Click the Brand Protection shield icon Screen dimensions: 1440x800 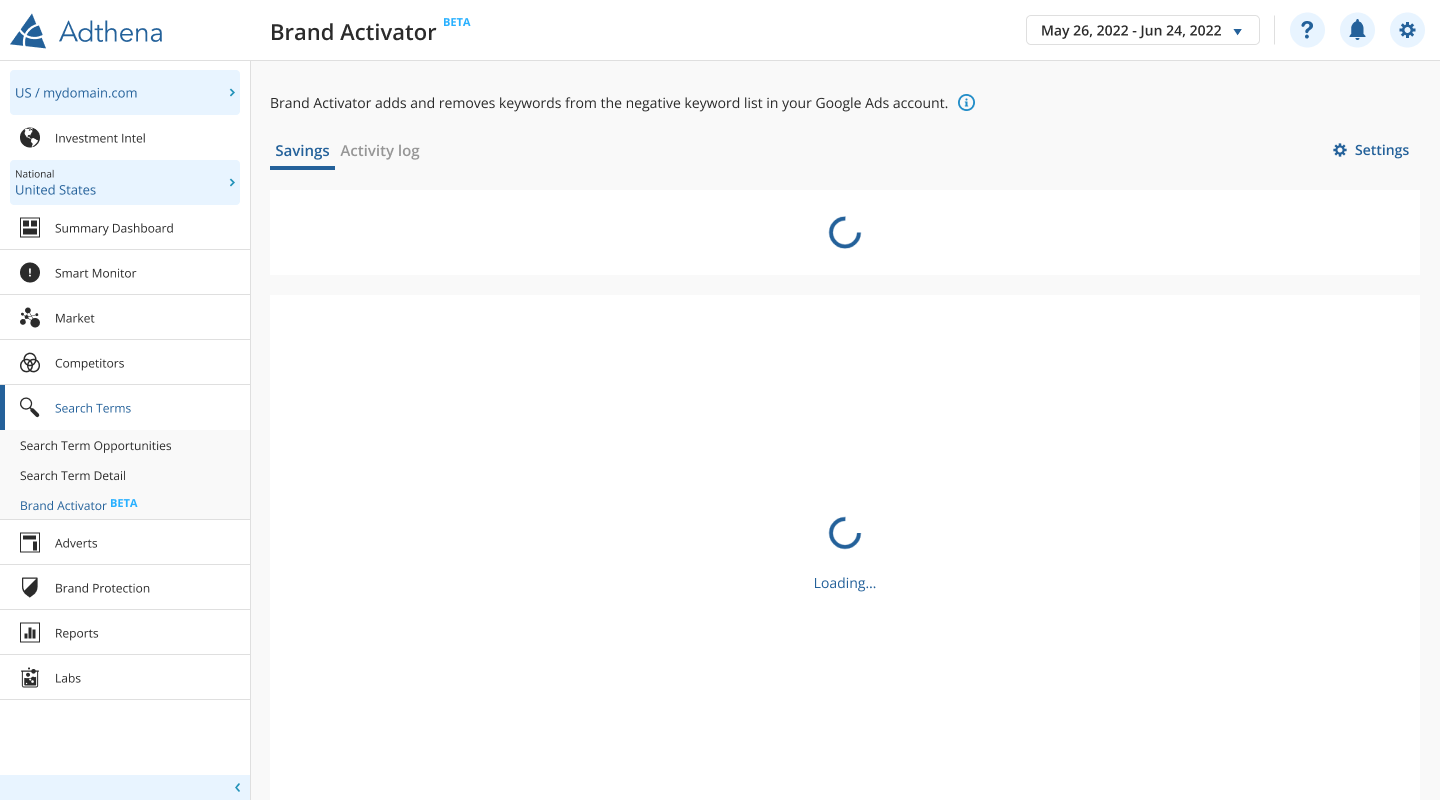(30, 588)
